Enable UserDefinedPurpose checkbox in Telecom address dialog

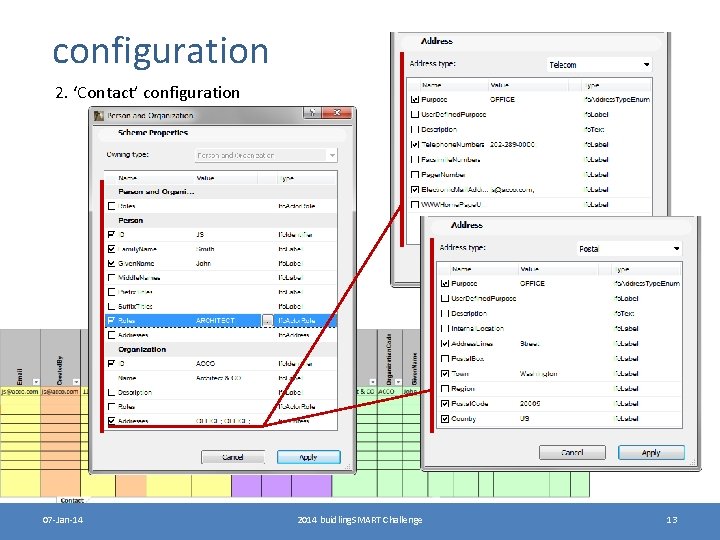(x=415, y=114)
